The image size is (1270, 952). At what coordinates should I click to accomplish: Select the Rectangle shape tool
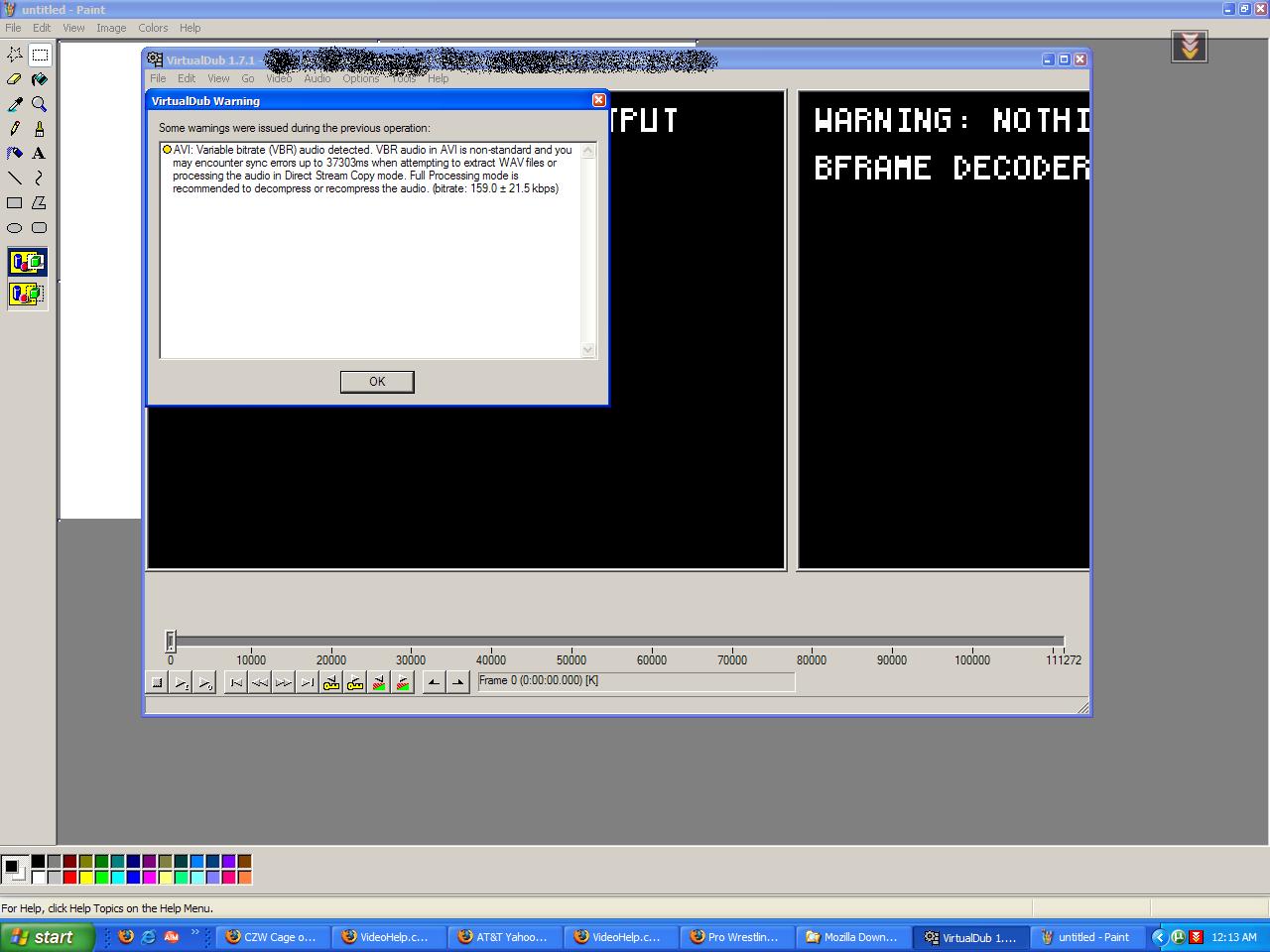click(x=15, y=203)
